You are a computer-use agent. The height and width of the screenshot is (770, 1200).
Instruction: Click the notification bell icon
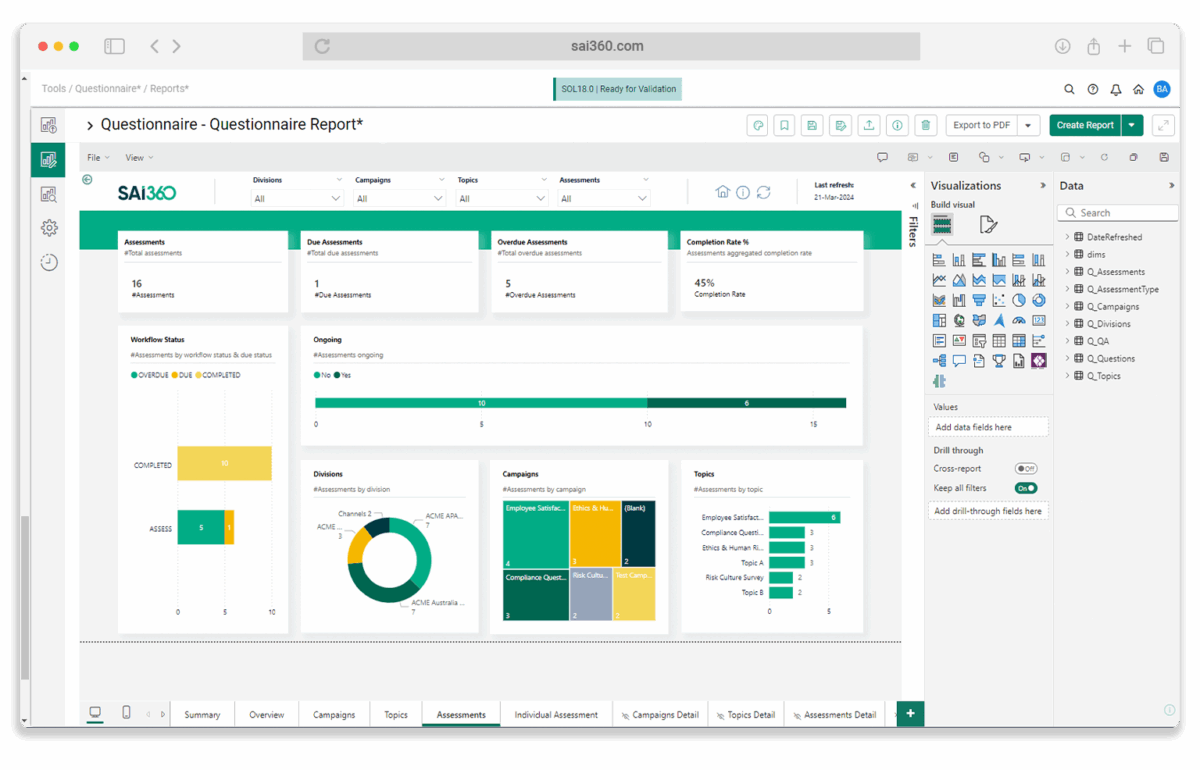tap(1116, 89)
